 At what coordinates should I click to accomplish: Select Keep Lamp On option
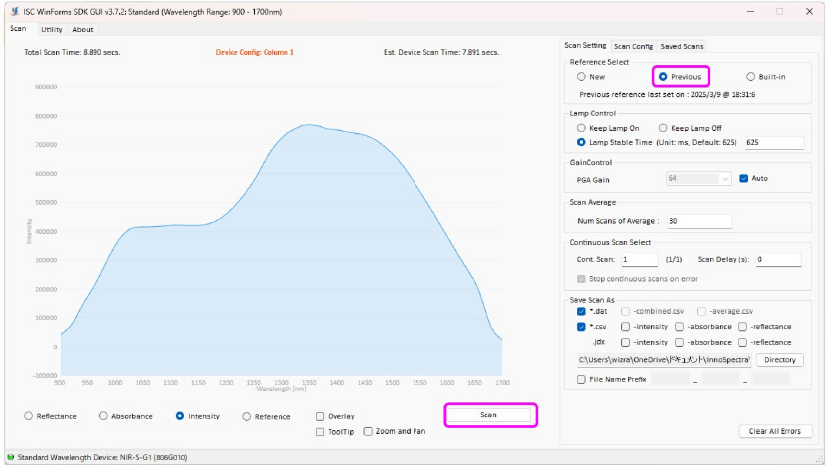tap(582, 128)
